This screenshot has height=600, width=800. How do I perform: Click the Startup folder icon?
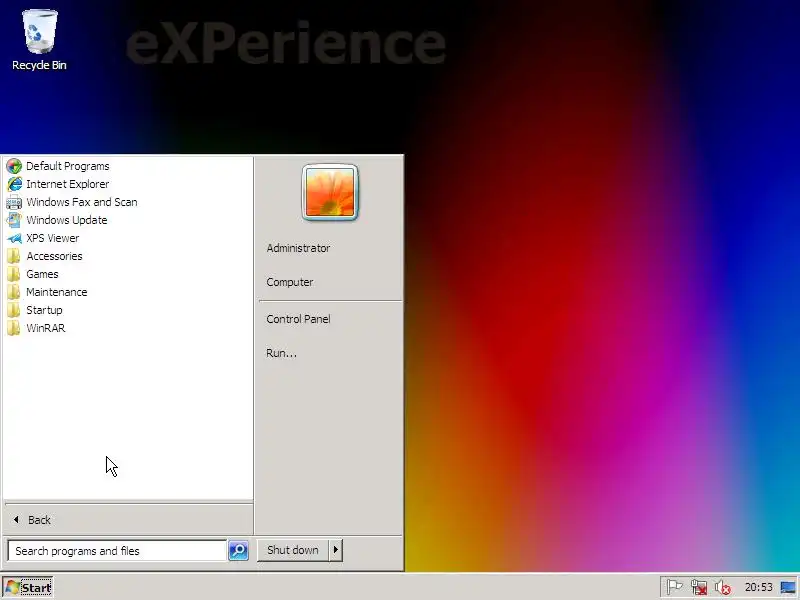coord(14,310)
